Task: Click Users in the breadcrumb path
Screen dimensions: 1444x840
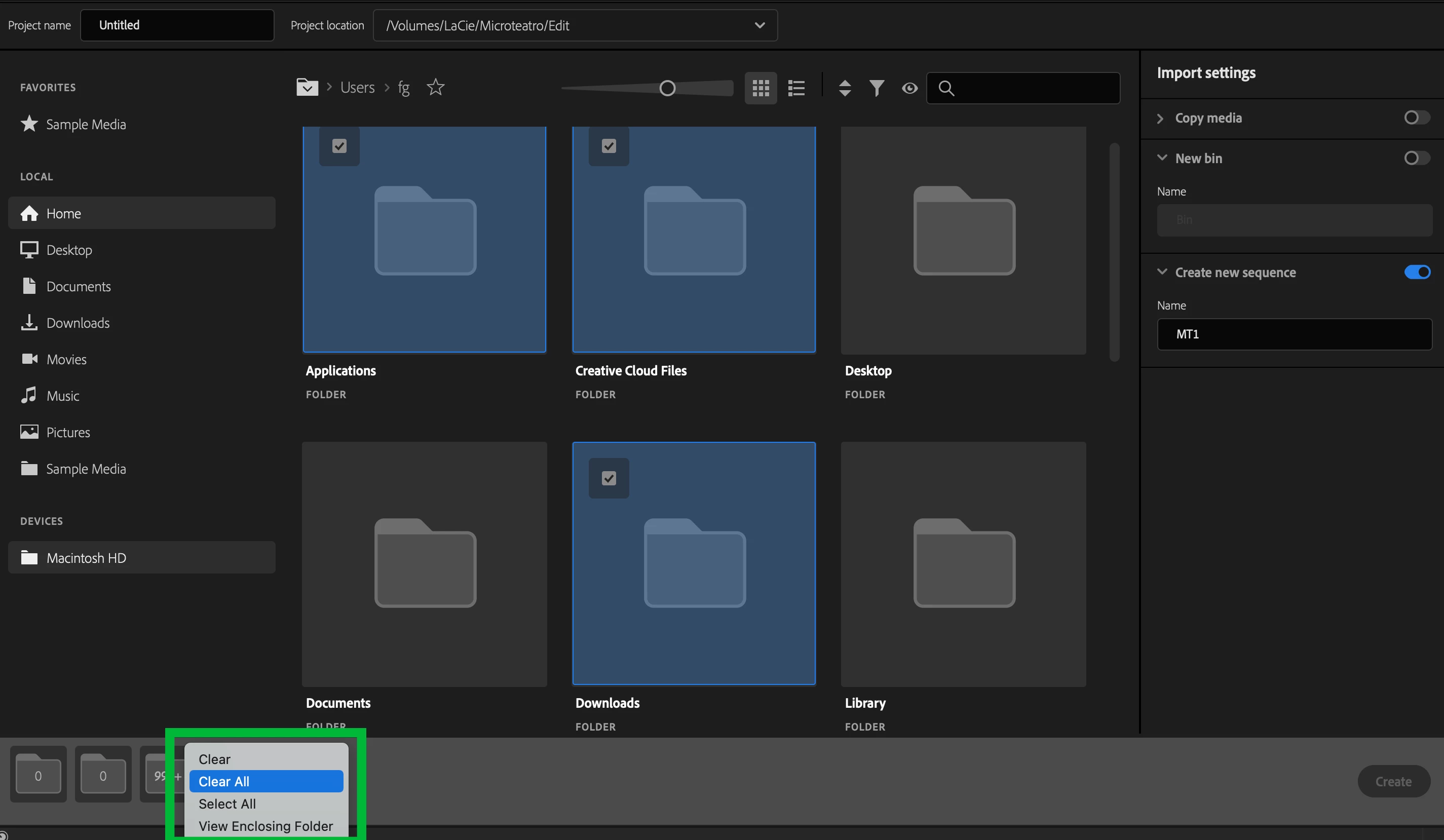Action: [357, 87]
